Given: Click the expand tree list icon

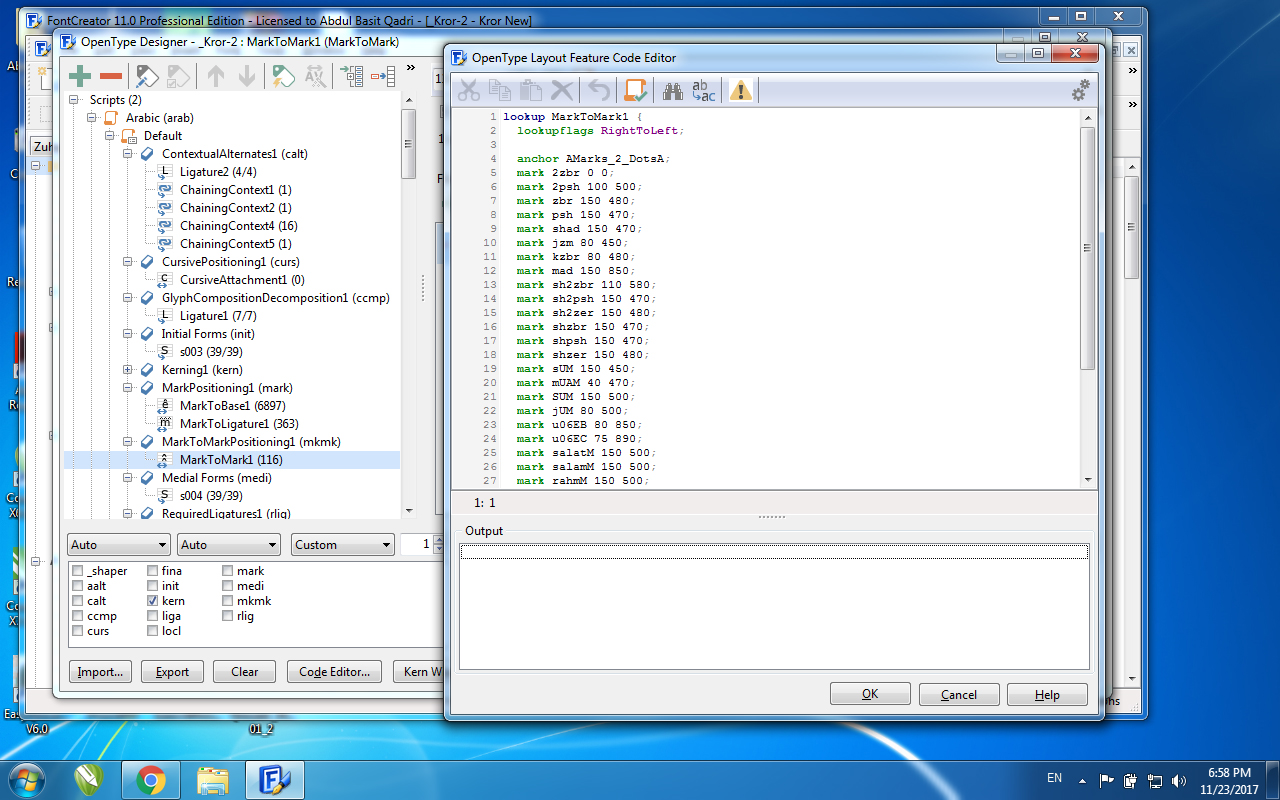Looking at the screenshot, I should click(352, 76).
